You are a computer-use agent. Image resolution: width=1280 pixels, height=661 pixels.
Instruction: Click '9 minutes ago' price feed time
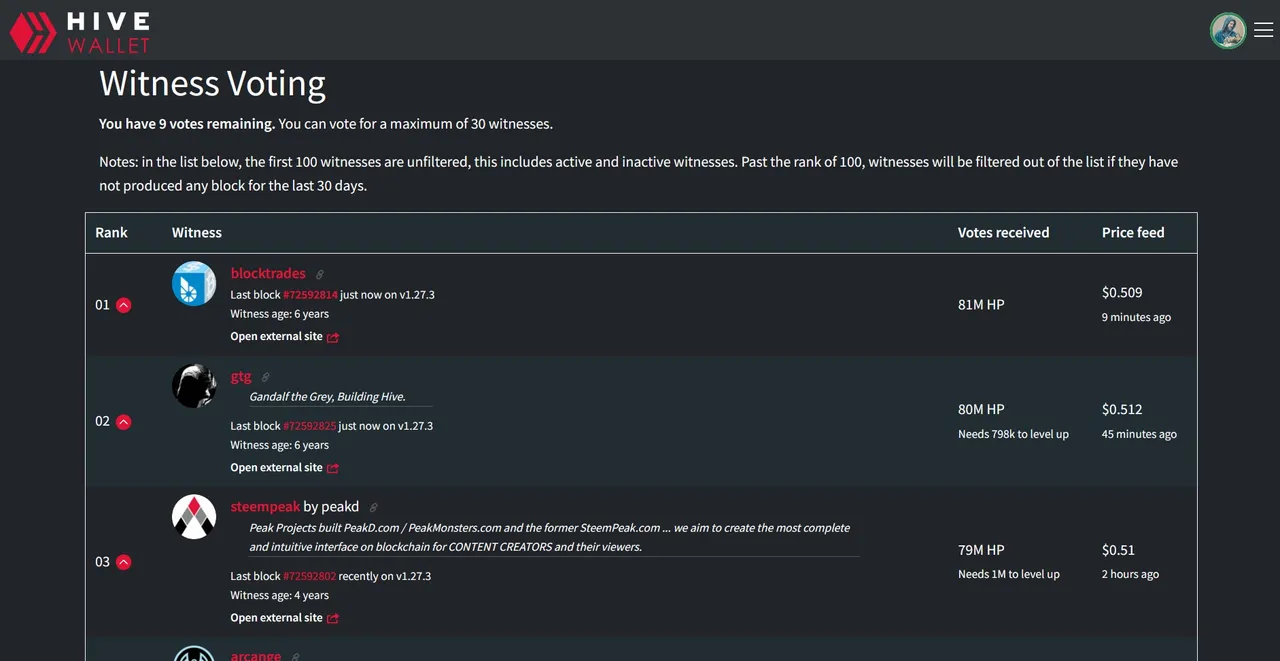click(1136, 317)
